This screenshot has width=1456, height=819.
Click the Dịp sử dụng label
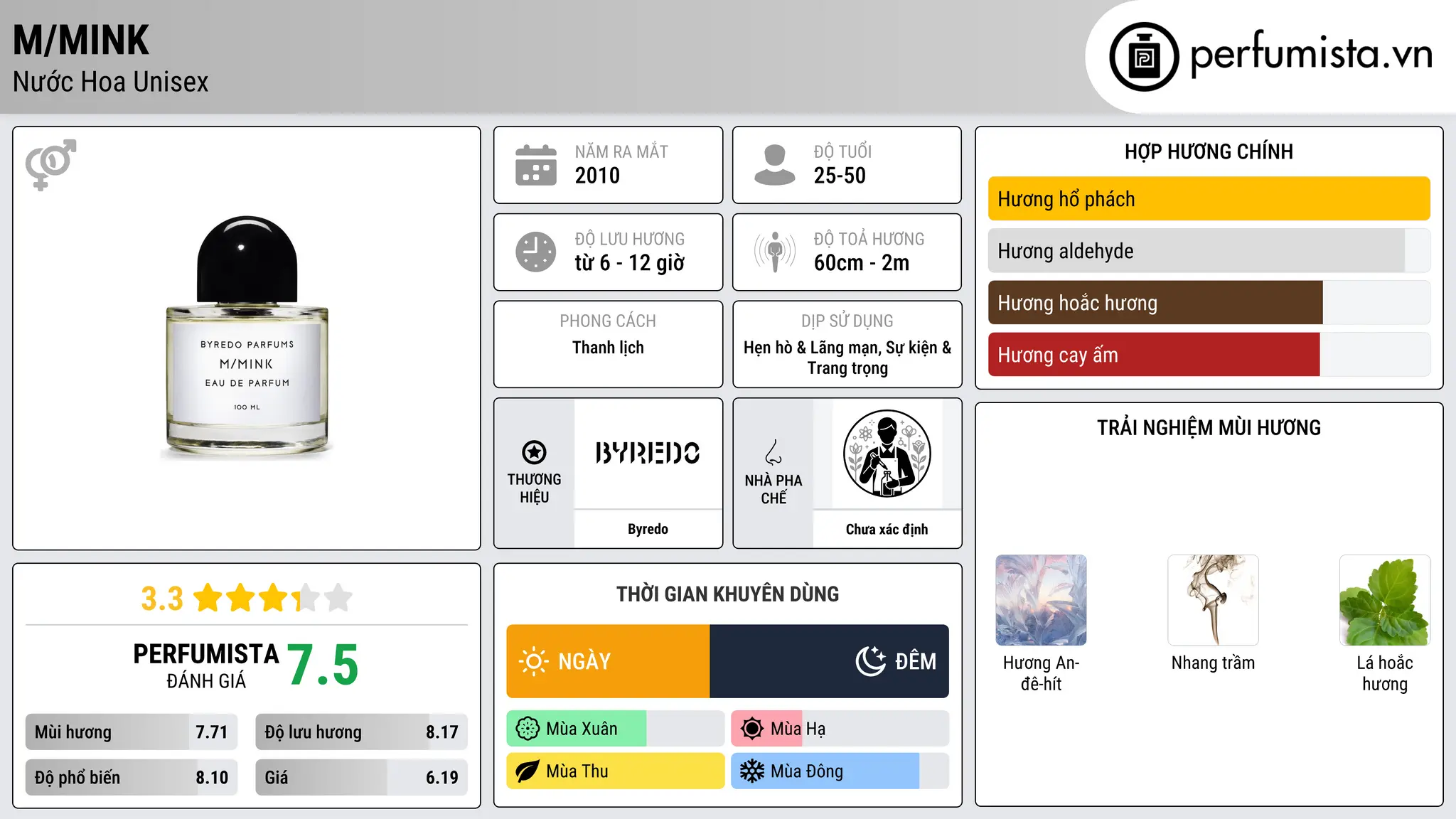pyautogui.click(x=847, y=321)
